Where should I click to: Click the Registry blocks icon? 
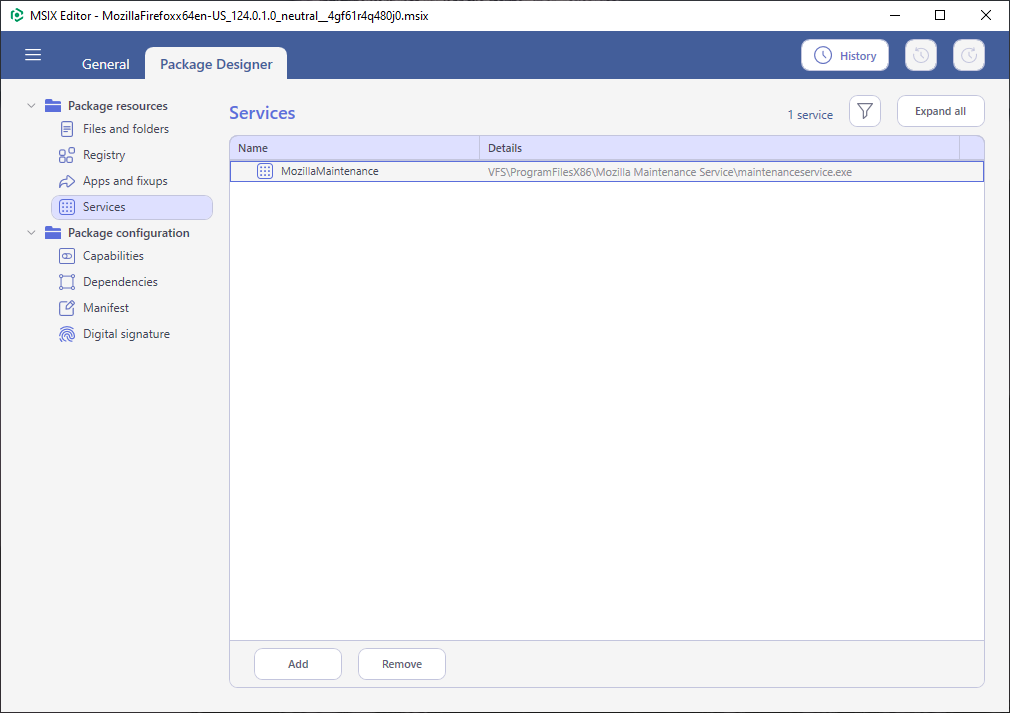pyautogui.click(x=66, y=155)
